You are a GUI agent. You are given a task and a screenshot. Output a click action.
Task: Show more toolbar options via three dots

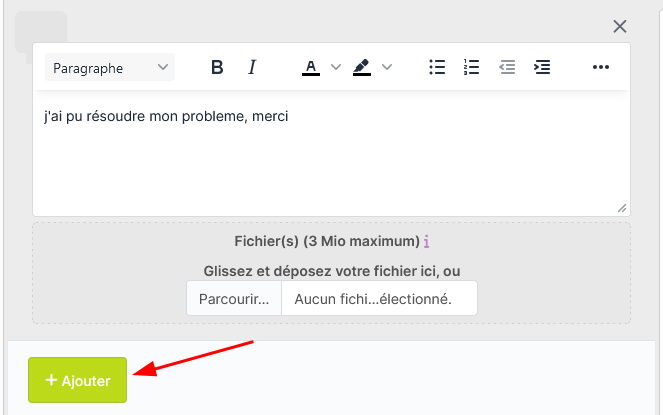(x=601, y=67)
